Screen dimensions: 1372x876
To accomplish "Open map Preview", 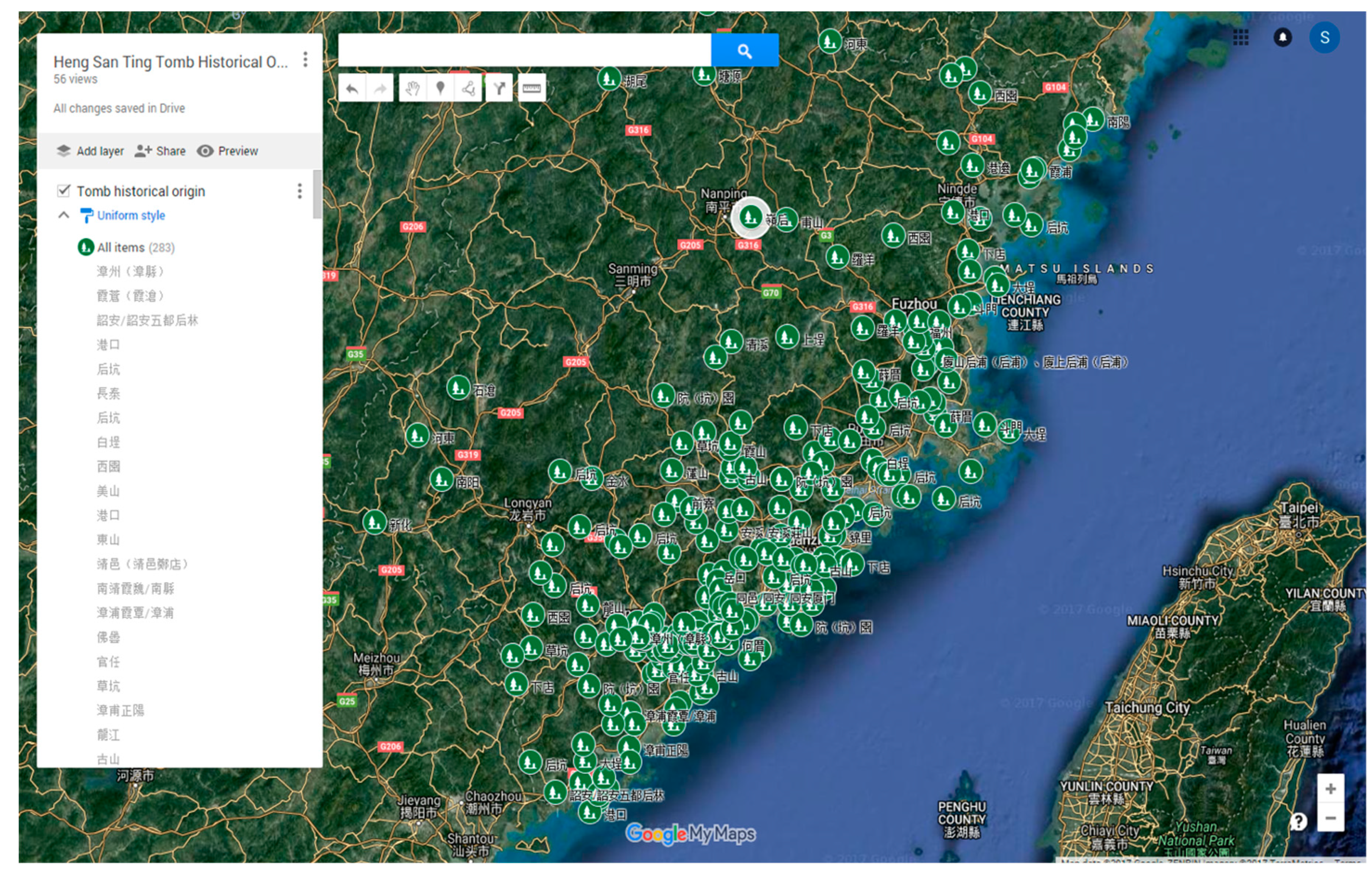I will 228,151.
